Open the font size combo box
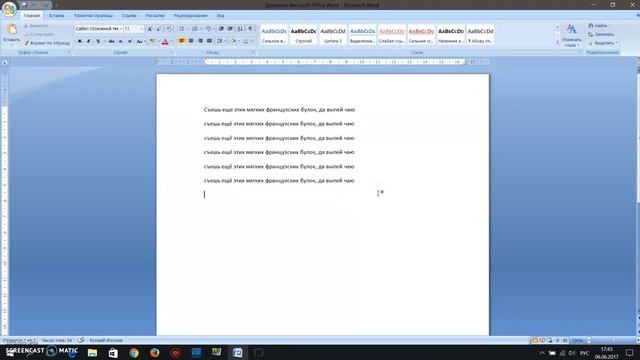Image resolution: width=640 pixels, height=360 pixels. click(x=134, y=29)
